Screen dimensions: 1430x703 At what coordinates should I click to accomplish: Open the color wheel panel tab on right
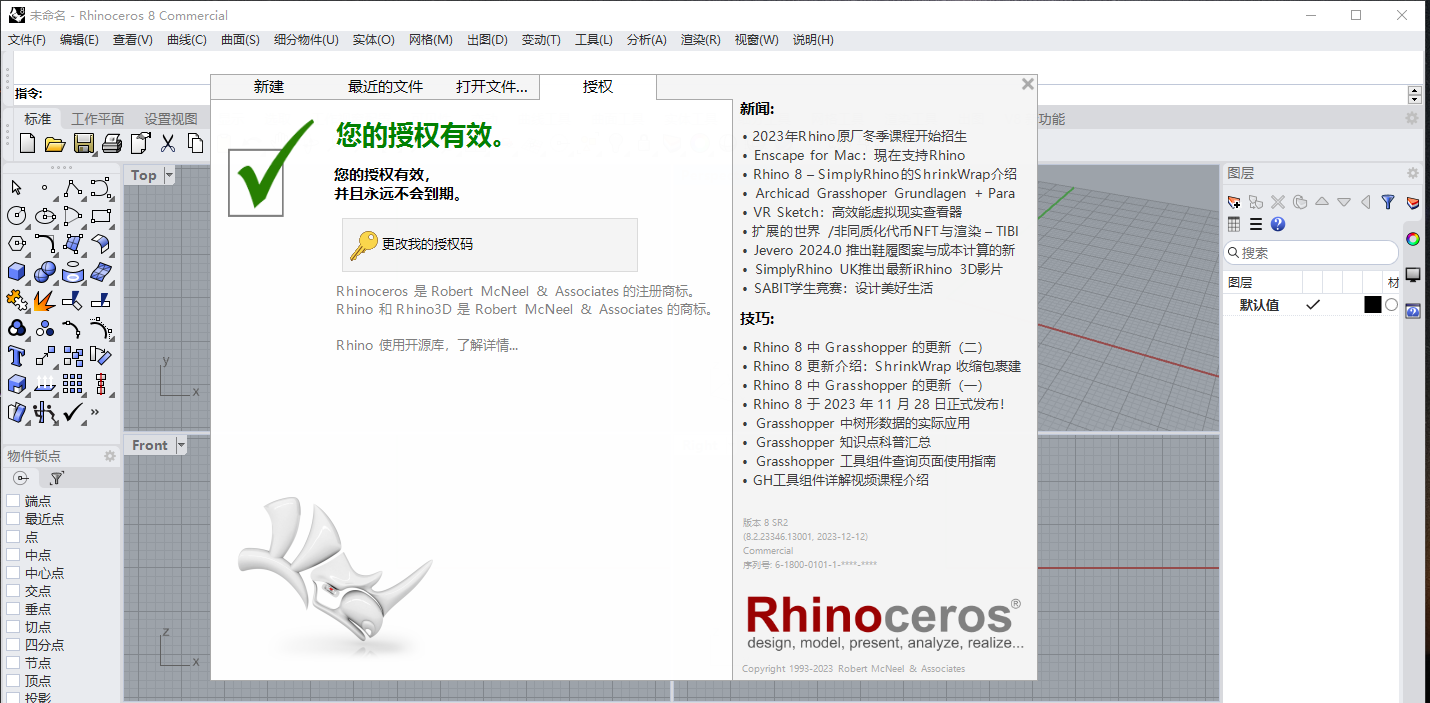coord(1413,238)
